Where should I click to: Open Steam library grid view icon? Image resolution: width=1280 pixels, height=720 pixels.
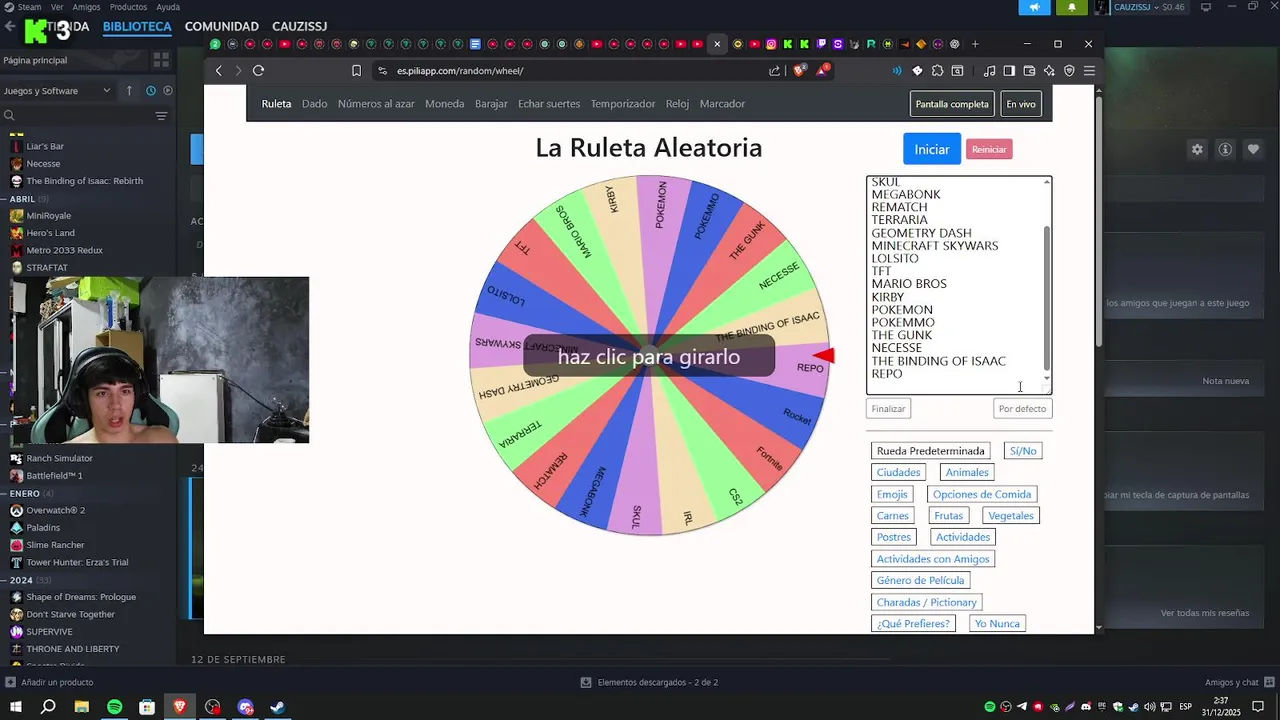pyautogui.click(x=161, y=60)
